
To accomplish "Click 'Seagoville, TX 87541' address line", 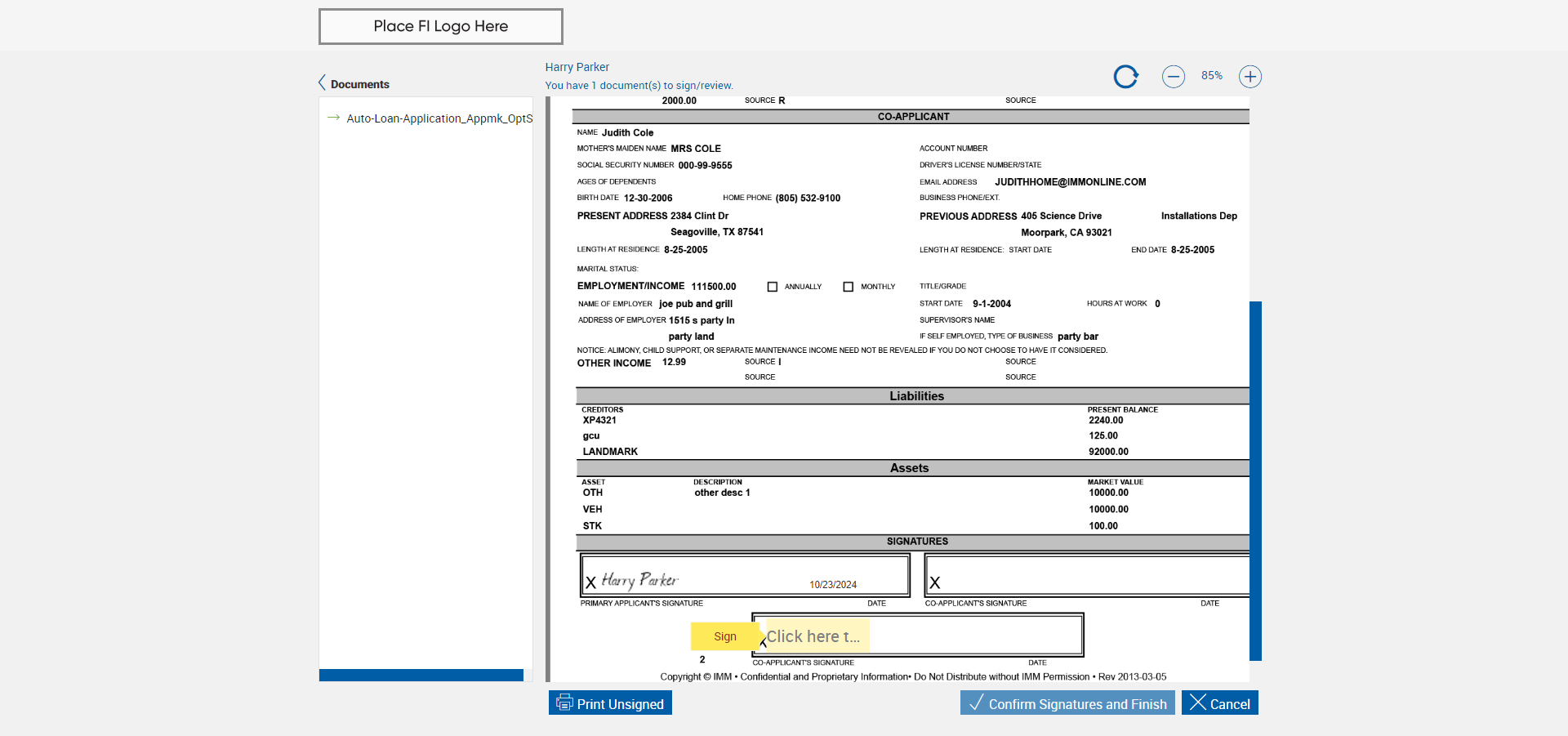I will click(717, 232).
